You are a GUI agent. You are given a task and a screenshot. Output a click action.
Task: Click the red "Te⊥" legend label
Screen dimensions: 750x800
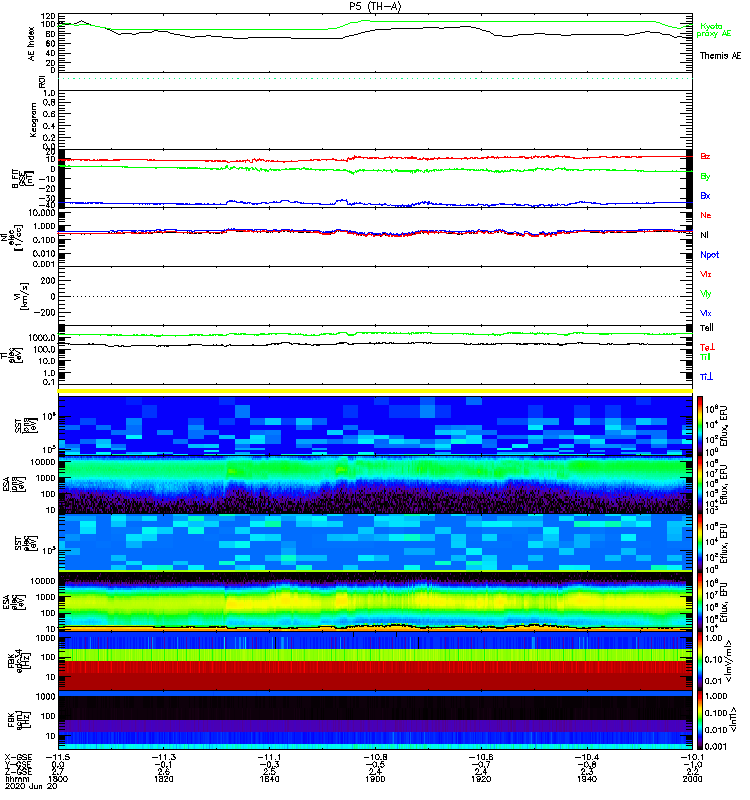[707, 347]
